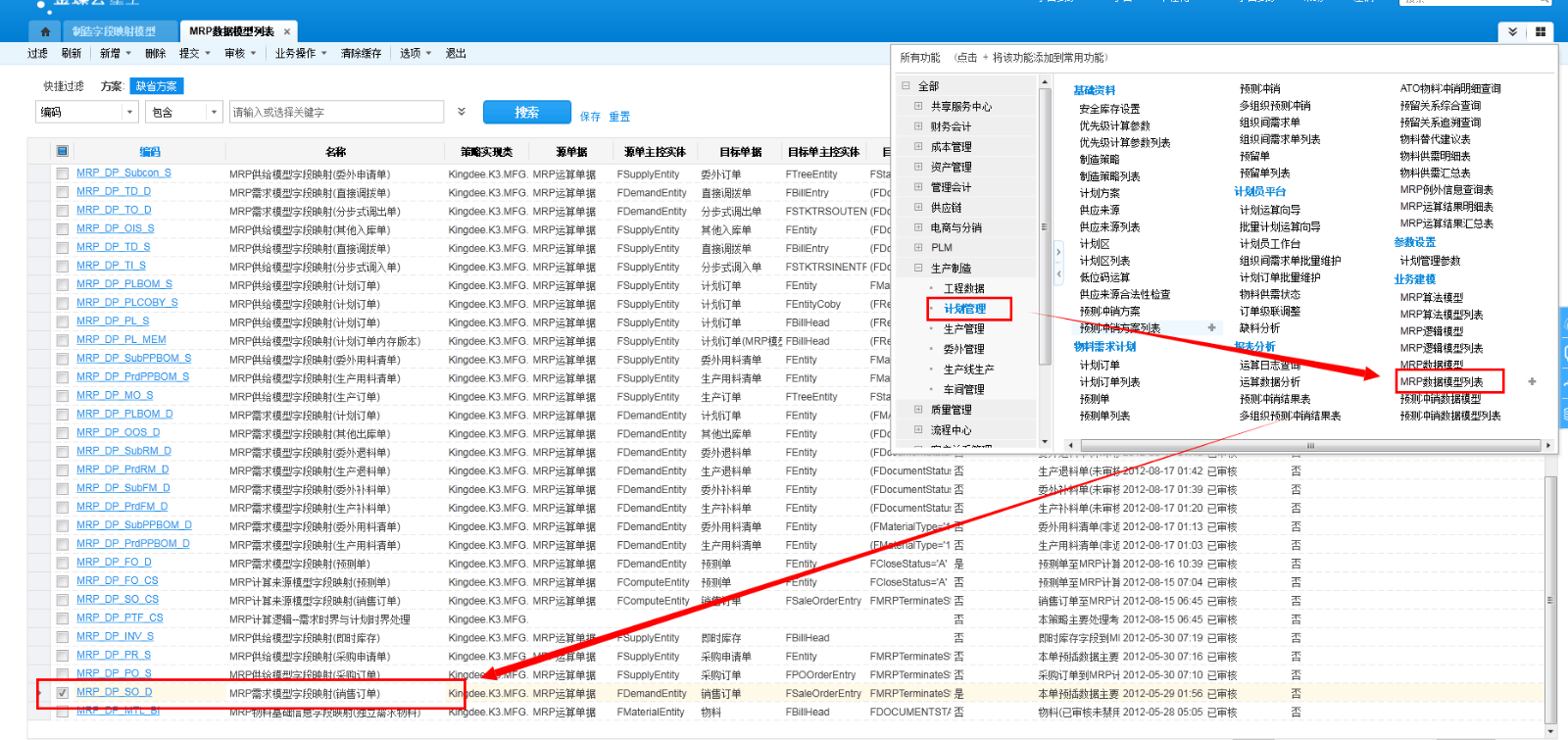Click the double-chevron collapse icon near grid icon

click(x=1513, y=31)
